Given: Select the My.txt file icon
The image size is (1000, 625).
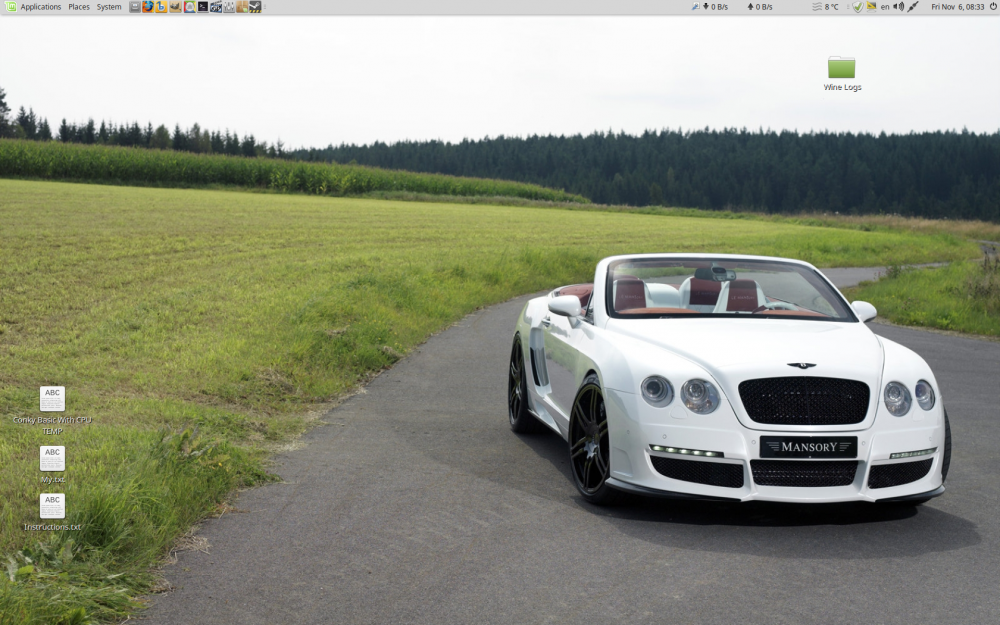Looking at the screenshot, I should (52, 458).
